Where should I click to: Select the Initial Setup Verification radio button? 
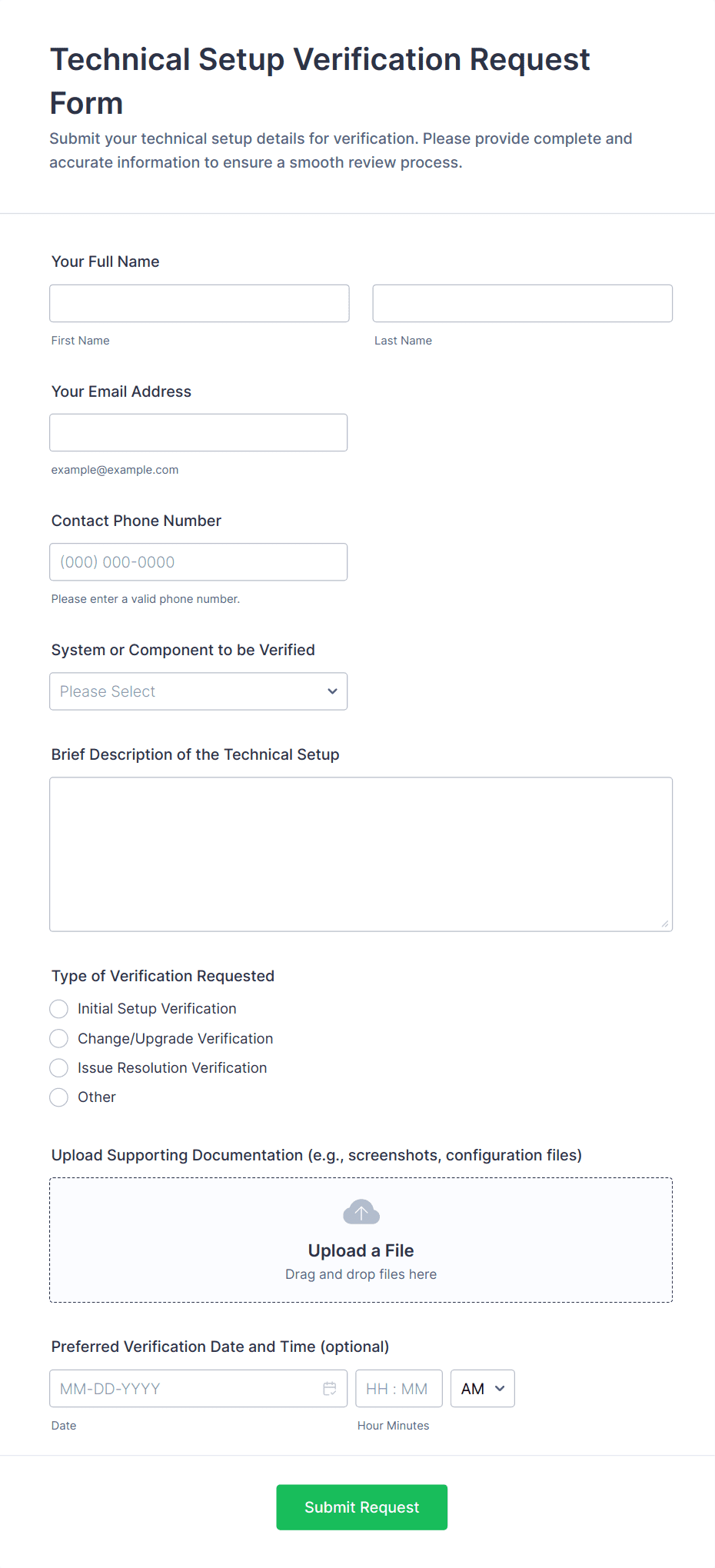tap(58, 1008)
